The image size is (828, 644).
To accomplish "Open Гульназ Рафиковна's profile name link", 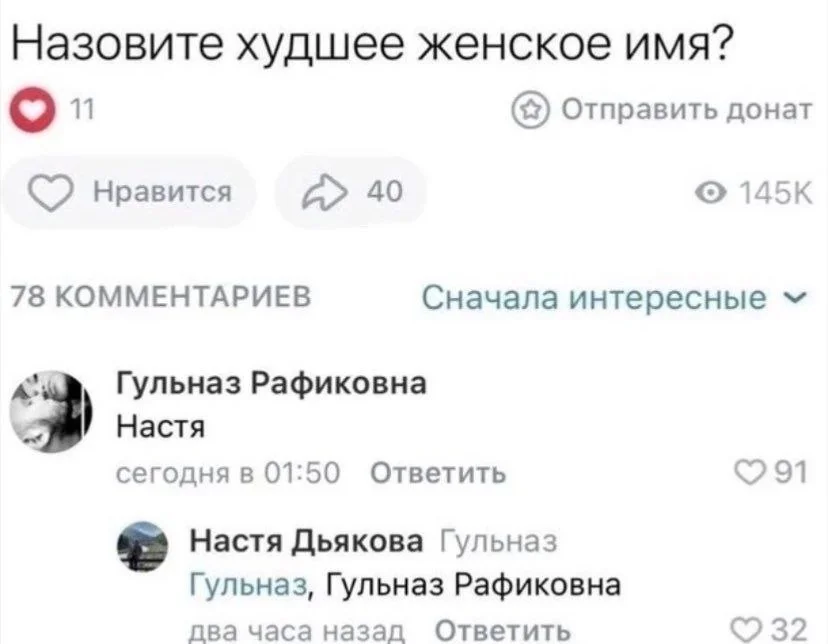I will [x=271, y=384].
